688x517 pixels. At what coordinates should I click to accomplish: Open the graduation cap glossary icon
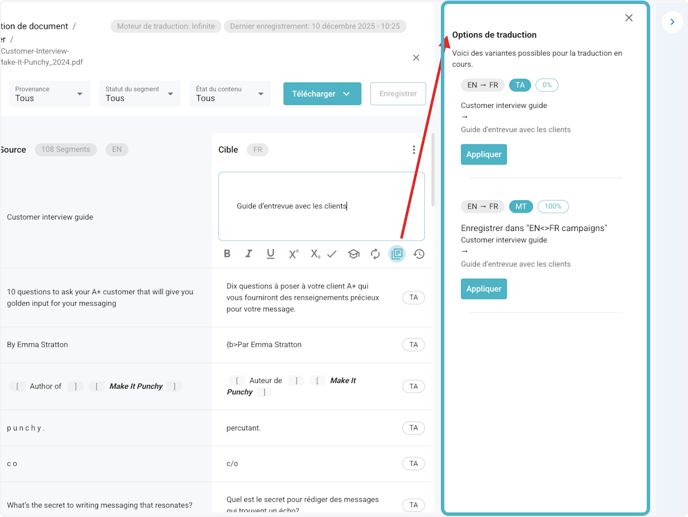(x=353, y=254)
